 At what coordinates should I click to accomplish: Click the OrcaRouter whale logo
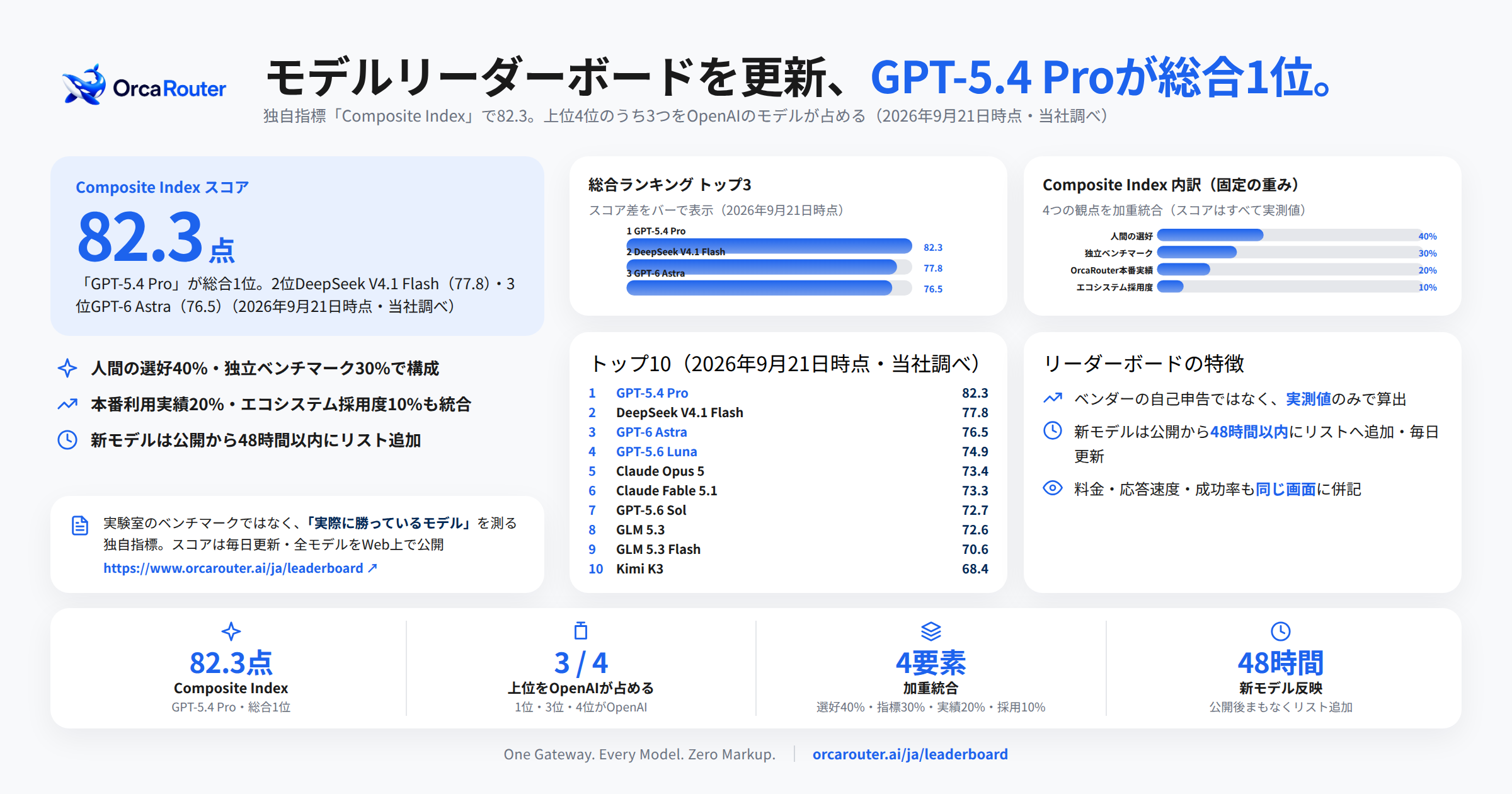[84, 84]
